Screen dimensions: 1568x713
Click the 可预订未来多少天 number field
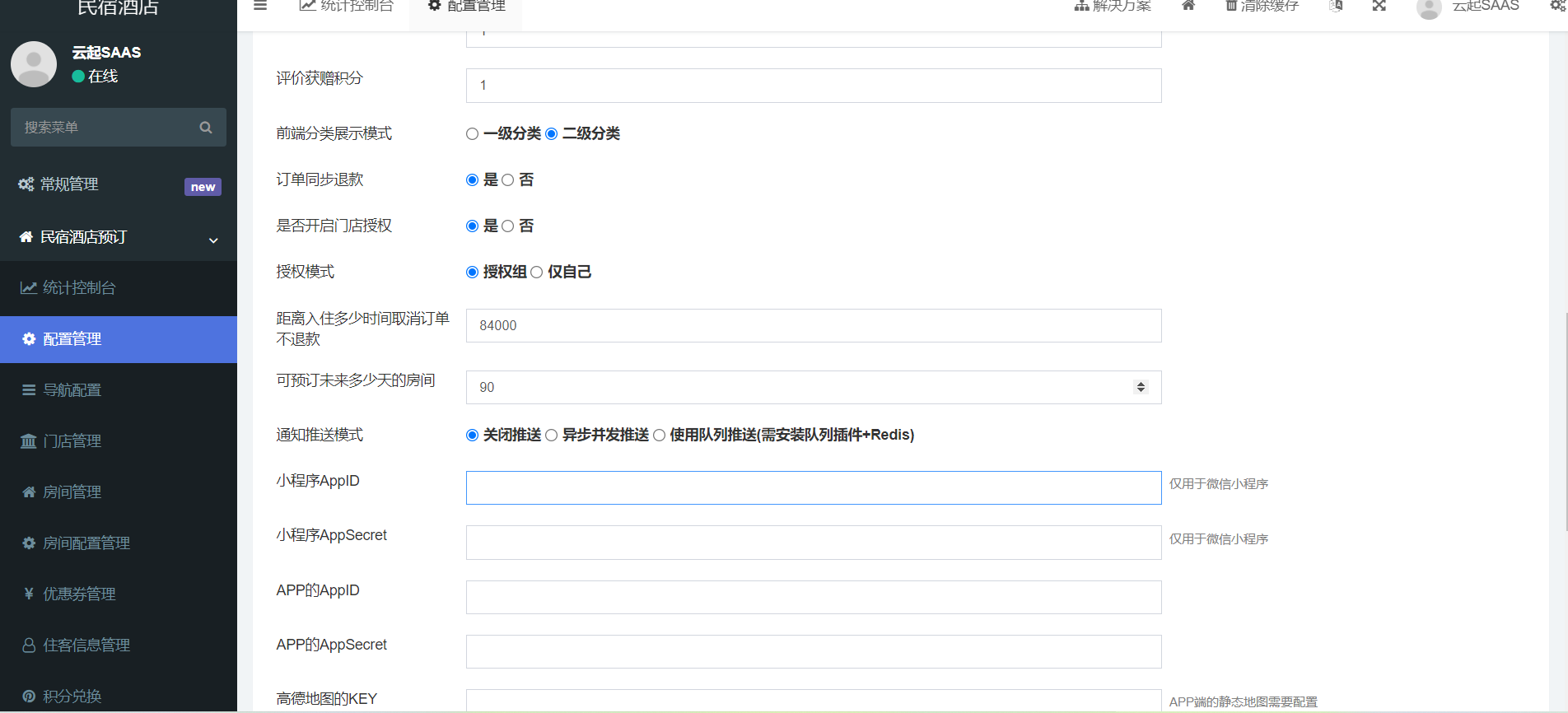pos(814,387)
